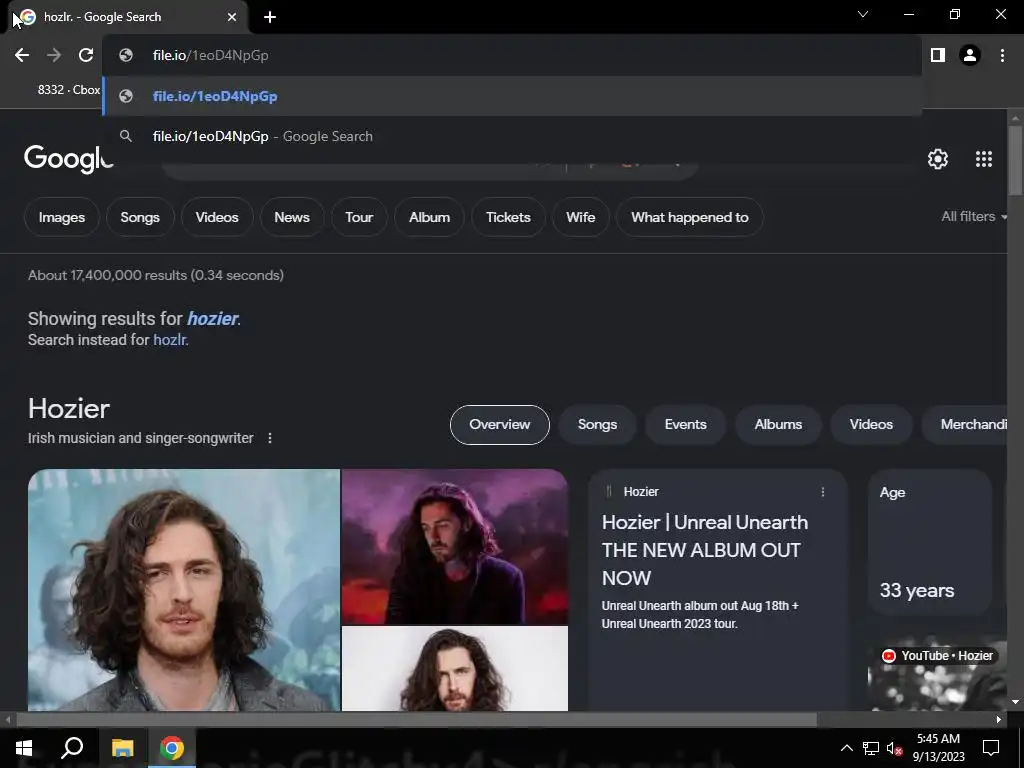Screen dimensions: 1024x768
Task: Open the taskbar clock showing 5:45 AM
Action: (x=938, y=748)
